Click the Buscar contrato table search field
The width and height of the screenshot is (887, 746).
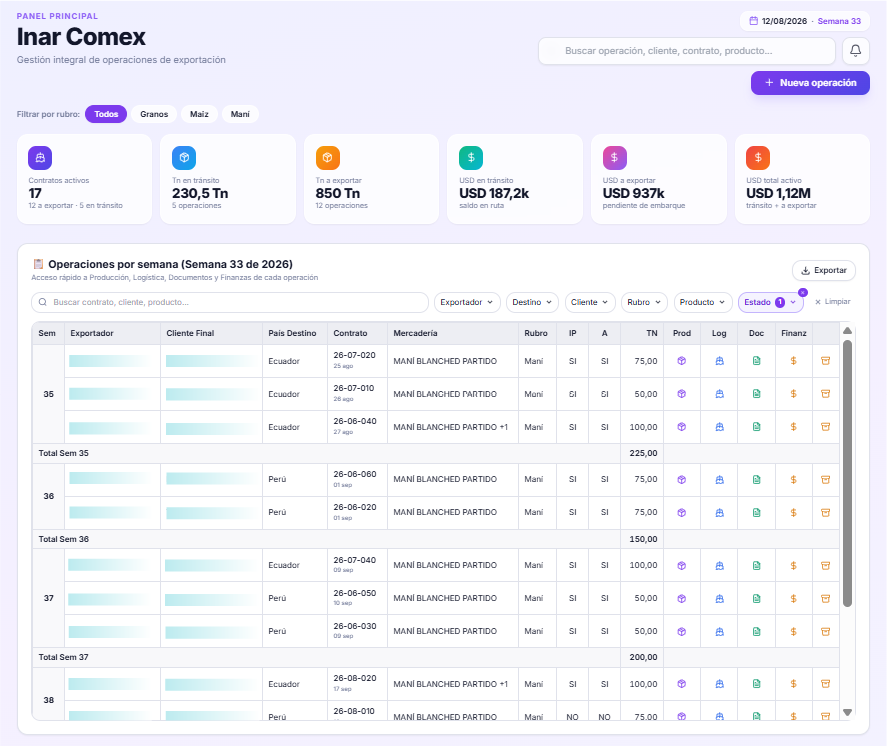pos(230,302)
